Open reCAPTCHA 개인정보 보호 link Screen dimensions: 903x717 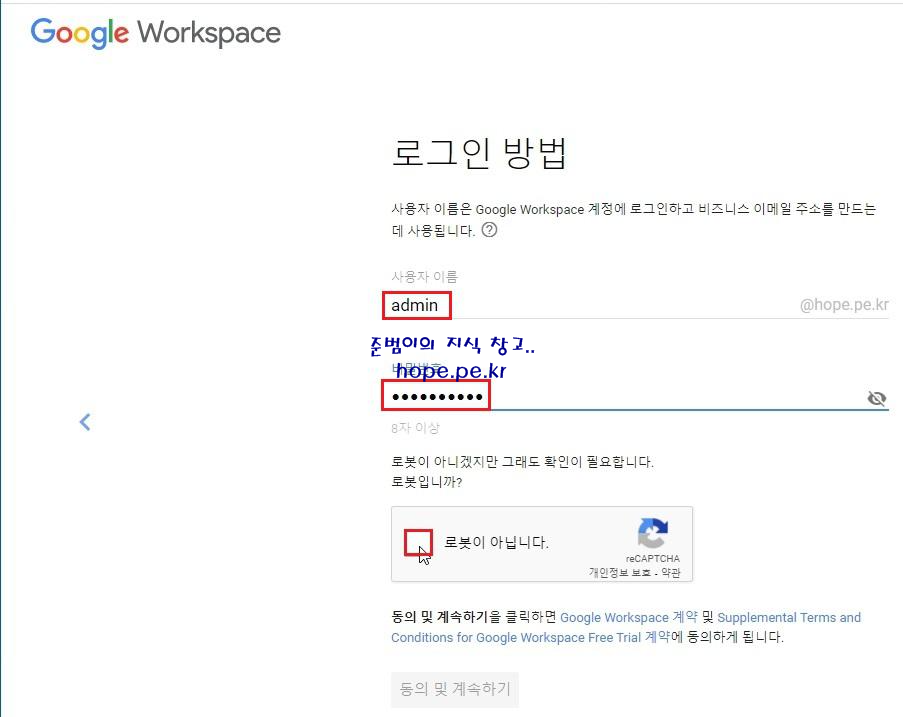click(619, 572)
